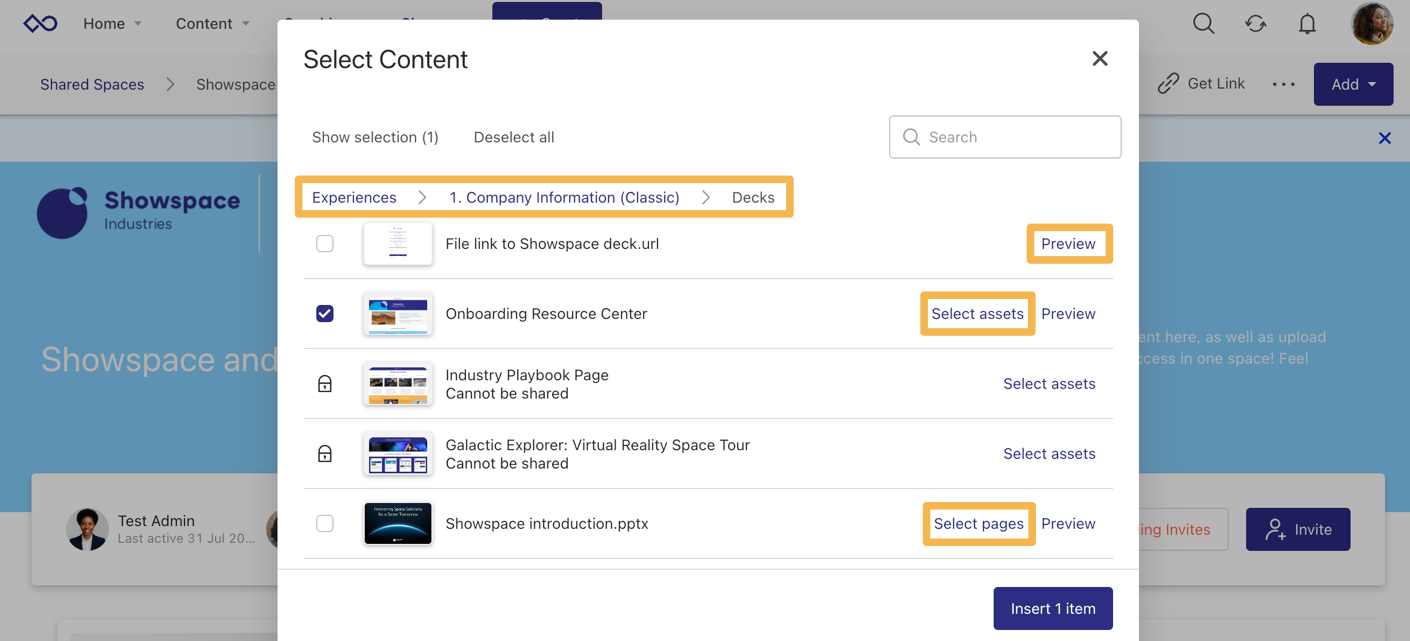This screenshot has height=641, width=1410.
Task: Open the notifications bell
Action: (x=1307, y=24)
